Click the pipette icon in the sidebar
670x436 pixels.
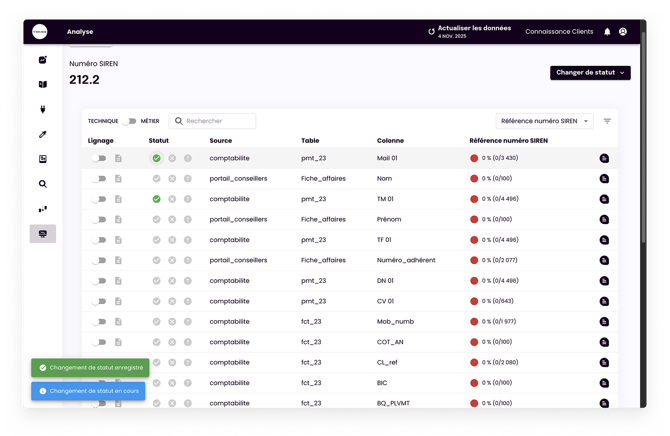point(43,135)
